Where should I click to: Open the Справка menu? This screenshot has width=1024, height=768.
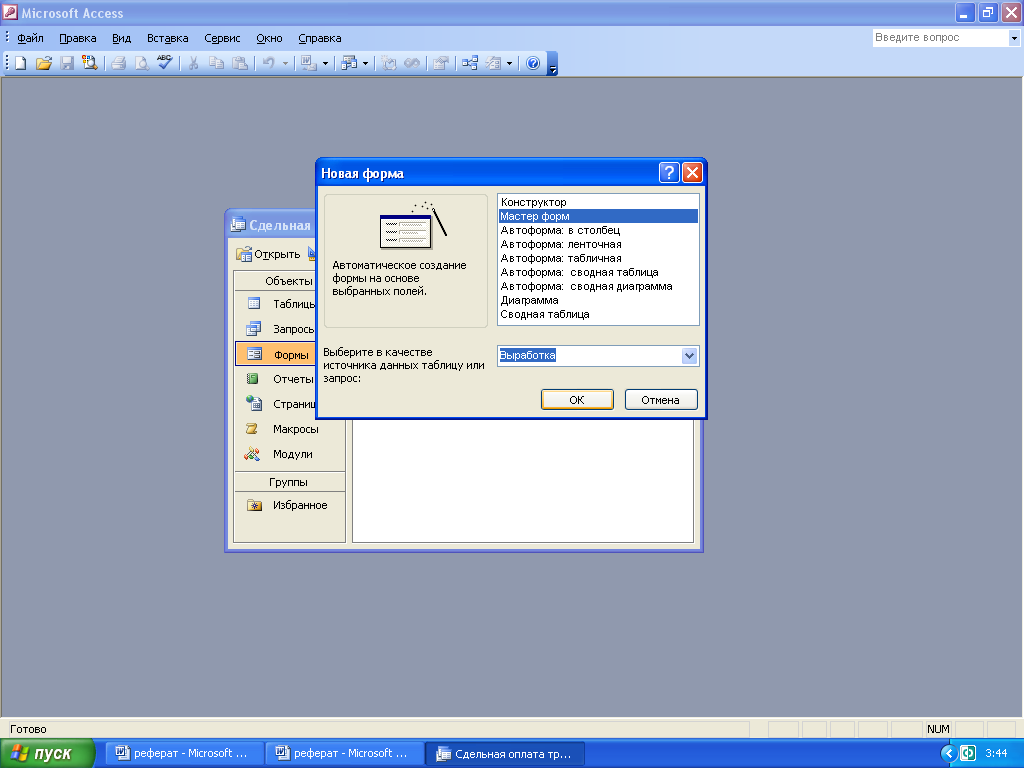319,38
